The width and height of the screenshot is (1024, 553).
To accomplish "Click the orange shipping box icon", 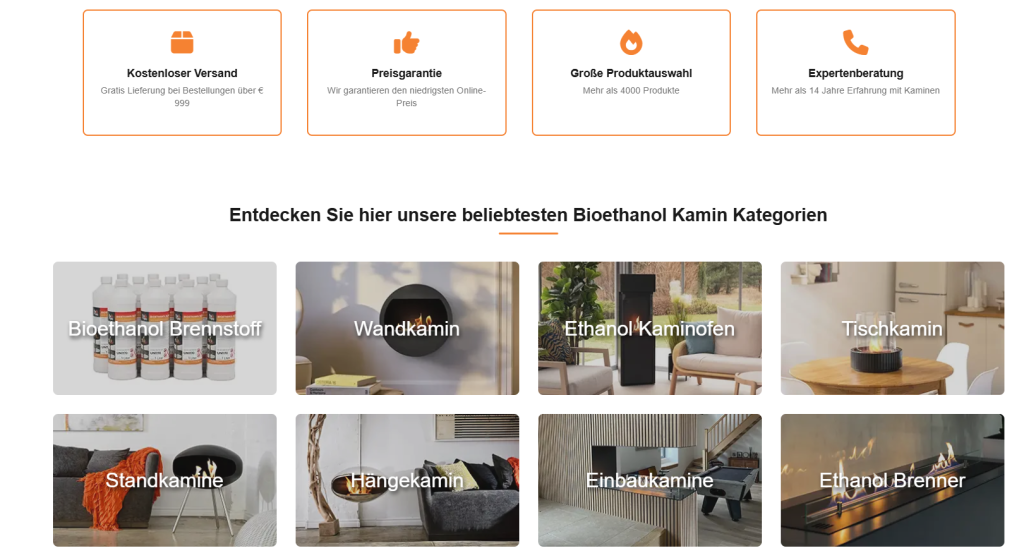I will [182, 42].
